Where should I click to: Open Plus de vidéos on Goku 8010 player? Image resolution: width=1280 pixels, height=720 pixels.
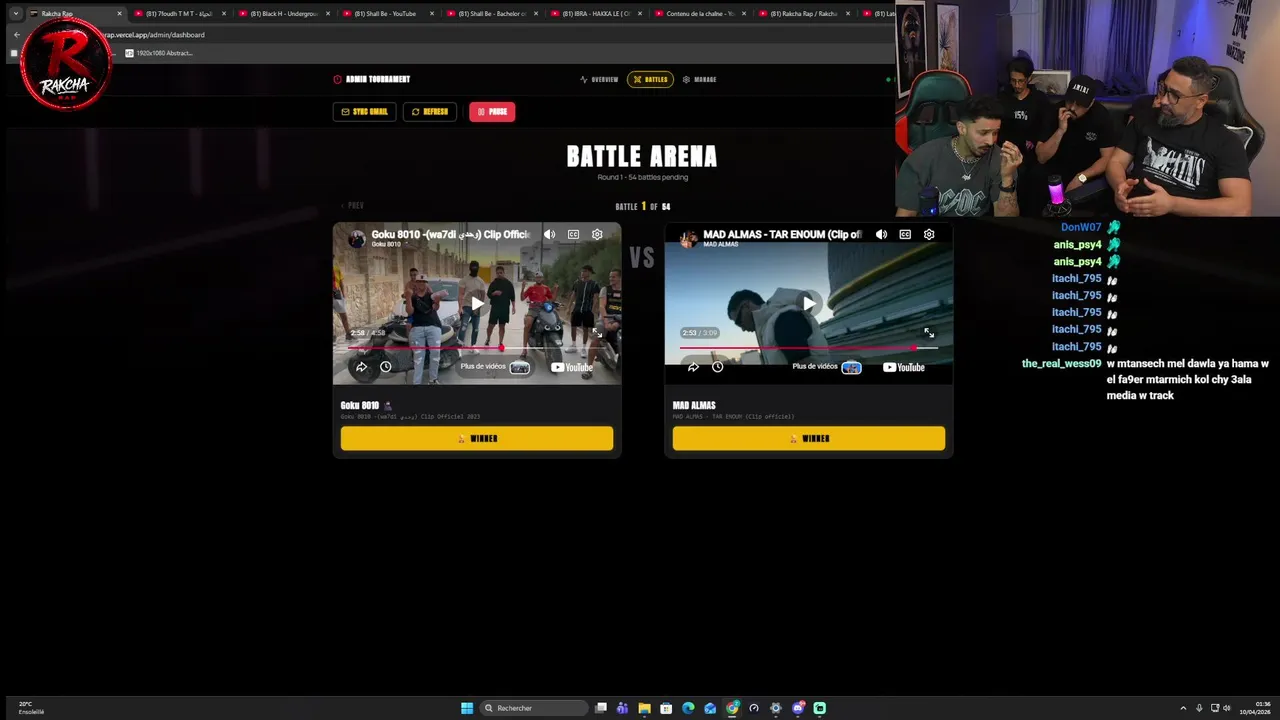coord(495,367)
